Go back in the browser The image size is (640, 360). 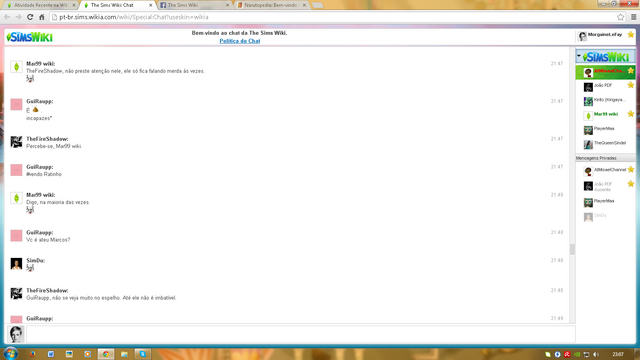[7, 17]
